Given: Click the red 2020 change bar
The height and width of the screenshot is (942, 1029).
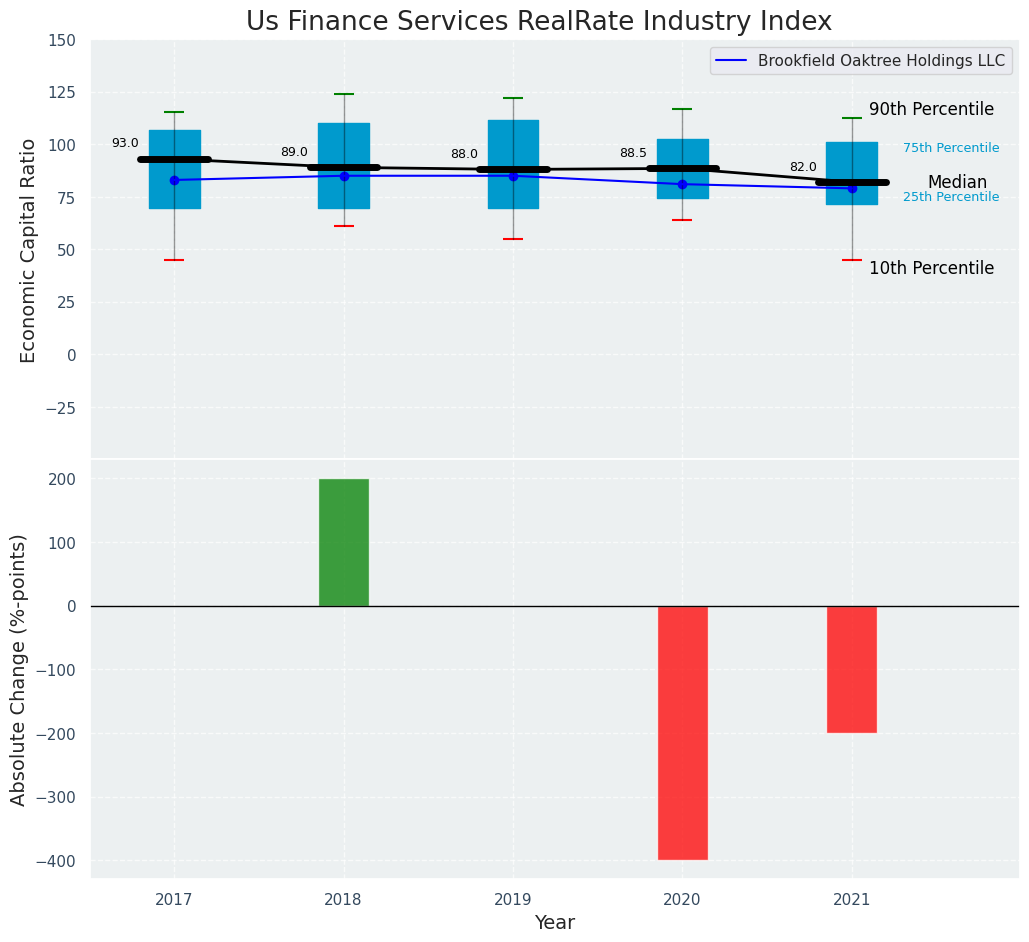Looking at the screenshot, I should (682, 732).
